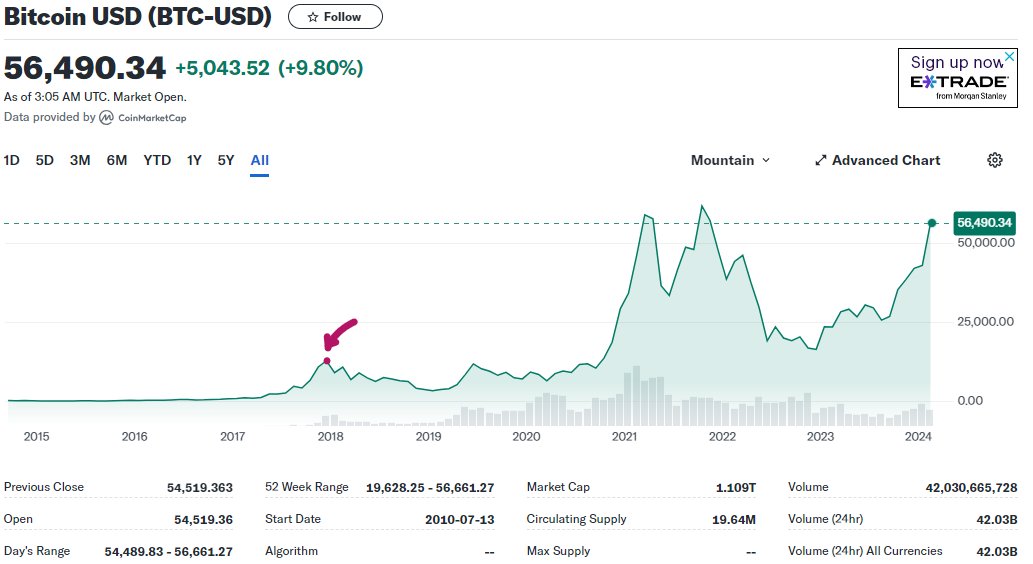Select the 5D time range
Viewport: 1033px width, 564px height.
point(45,160)
